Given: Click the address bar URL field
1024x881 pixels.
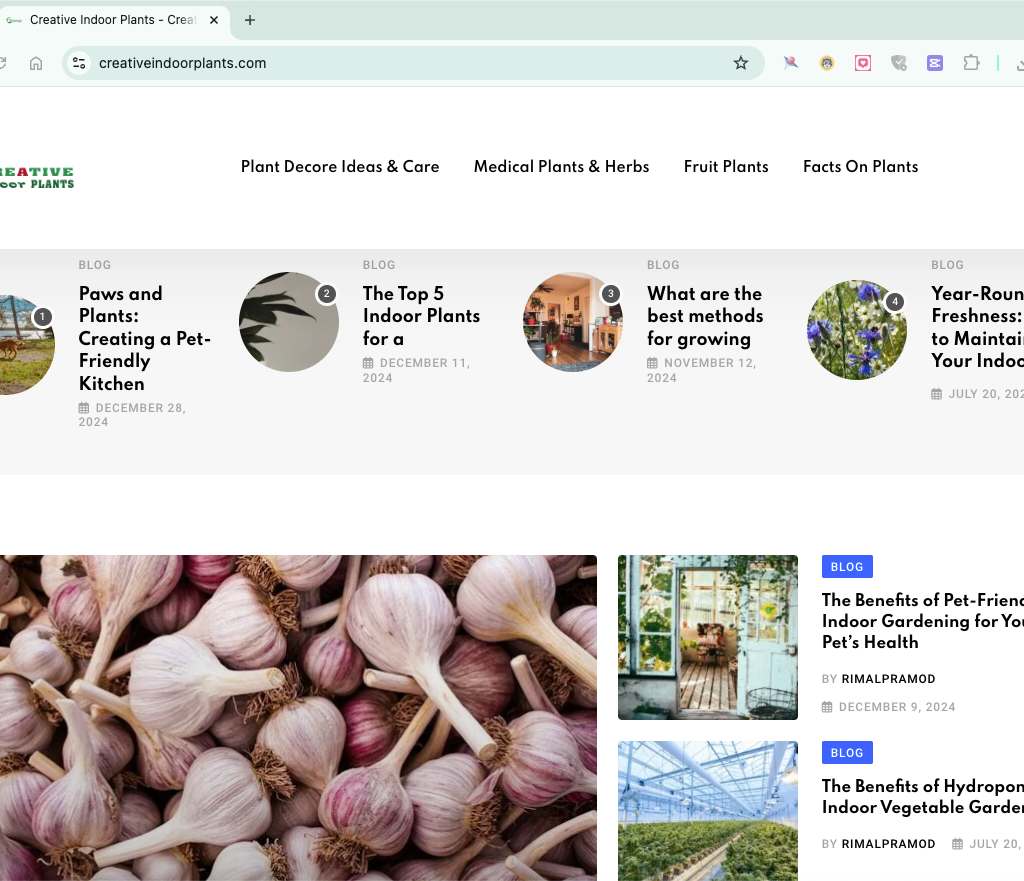Looking at the screenshot, I should (x=400, y=63).
